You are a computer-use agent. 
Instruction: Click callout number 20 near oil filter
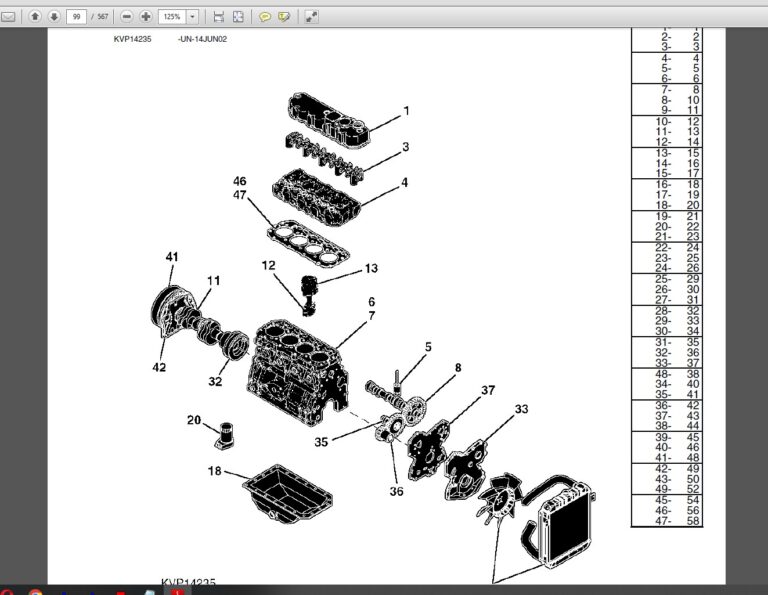[194, 420]
